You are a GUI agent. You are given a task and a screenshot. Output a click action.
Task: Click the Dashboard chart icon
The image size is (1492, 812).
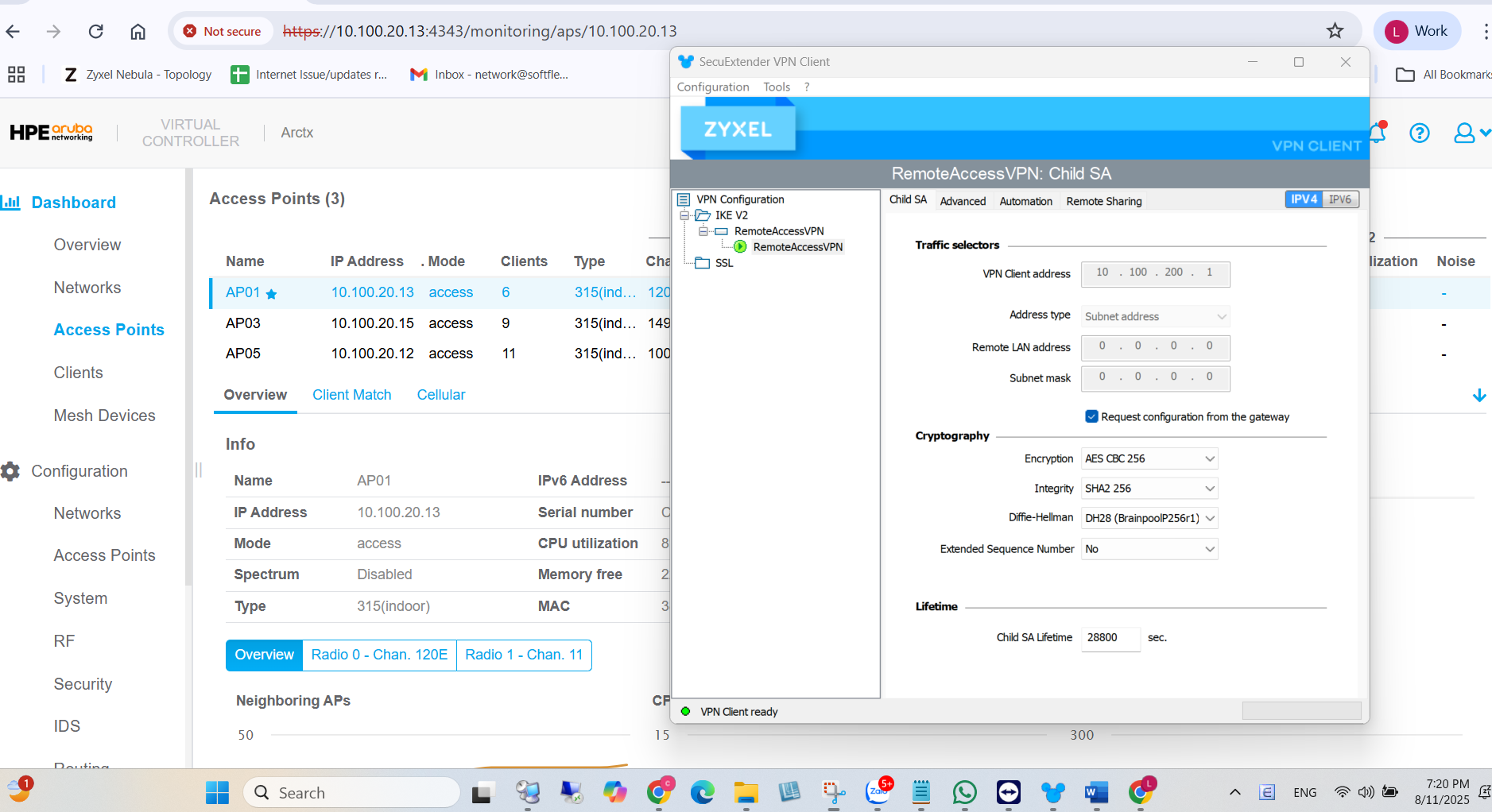pos(11,203)
